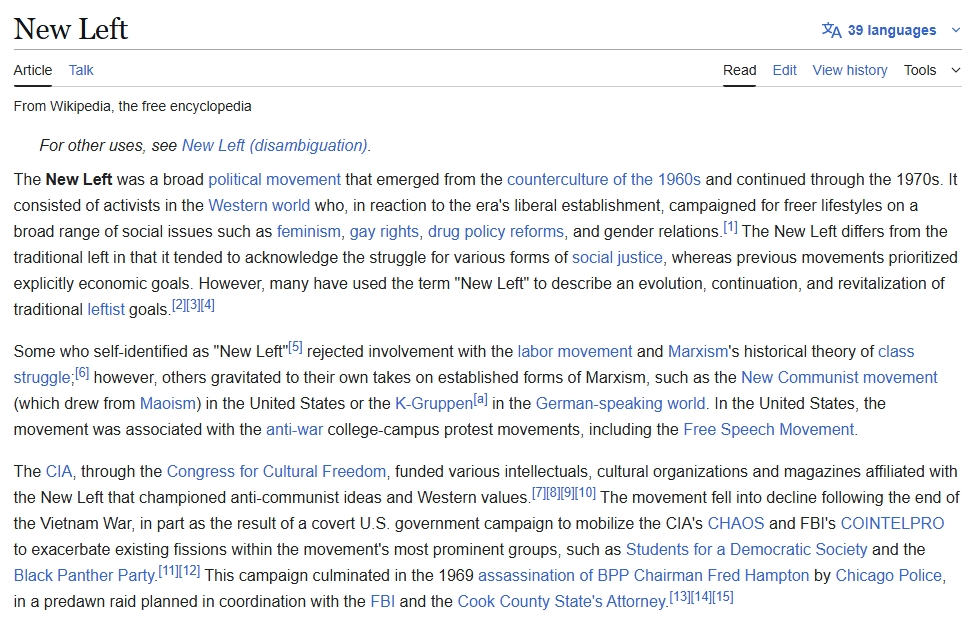
Task: Follow the anti-war link
Action: [295, 430]
